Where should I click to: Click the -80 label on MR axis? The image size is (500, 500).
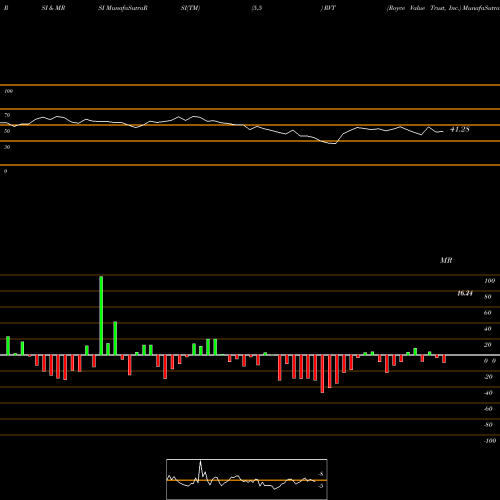point(488,425)
